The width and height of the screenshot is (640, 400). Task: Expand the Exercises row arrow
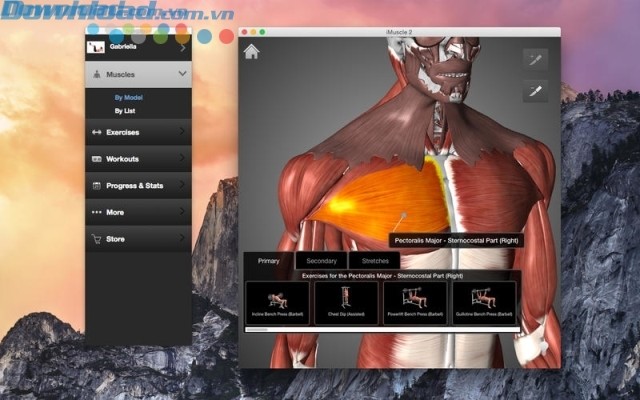tap(182, 131)
